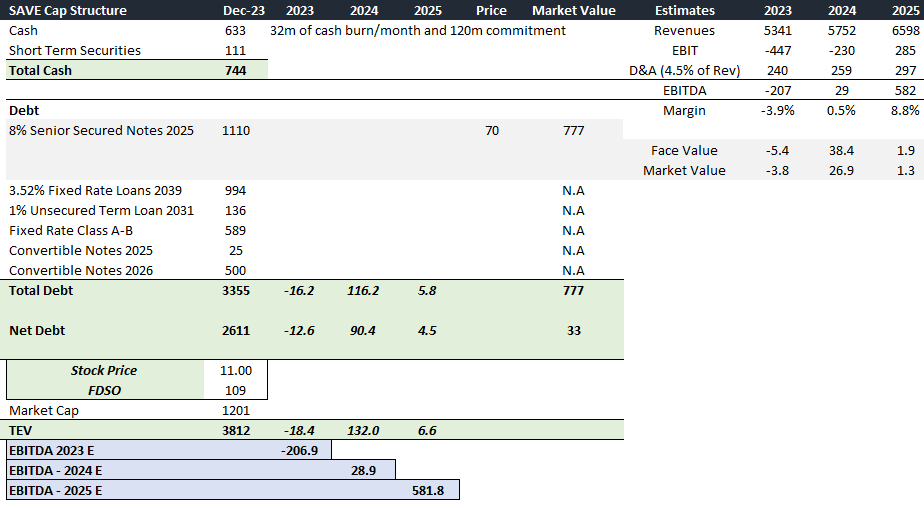Screen dimensions: 924x508
Task: Click the 2025 Revenues value 6598
Action: [x=905, y=31]
